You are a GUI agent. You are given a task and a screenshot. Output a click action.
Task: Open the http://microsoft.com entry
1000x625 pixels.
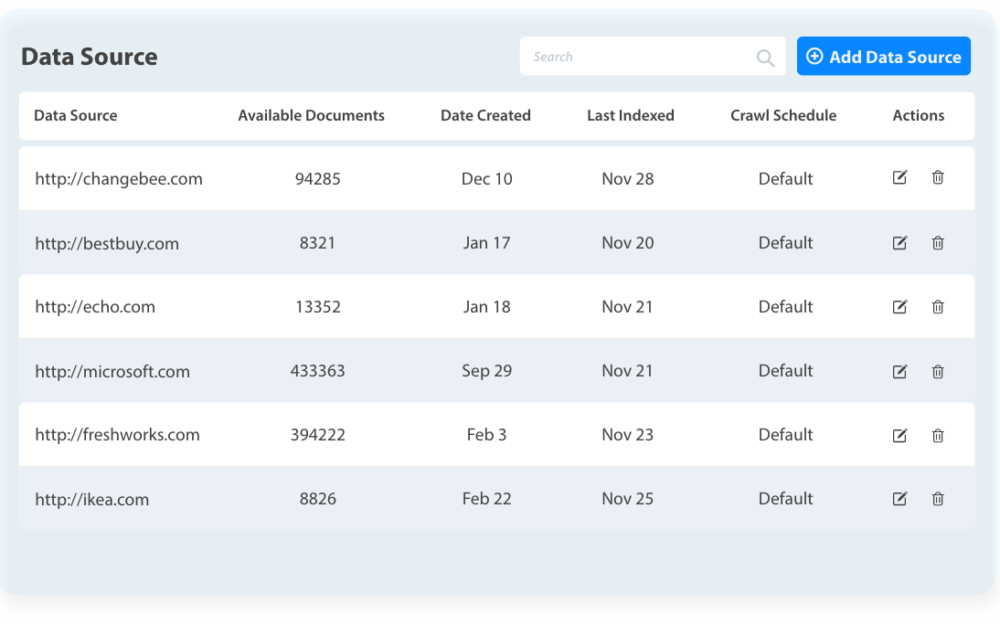pyautogui.click(x=112, y=371)
